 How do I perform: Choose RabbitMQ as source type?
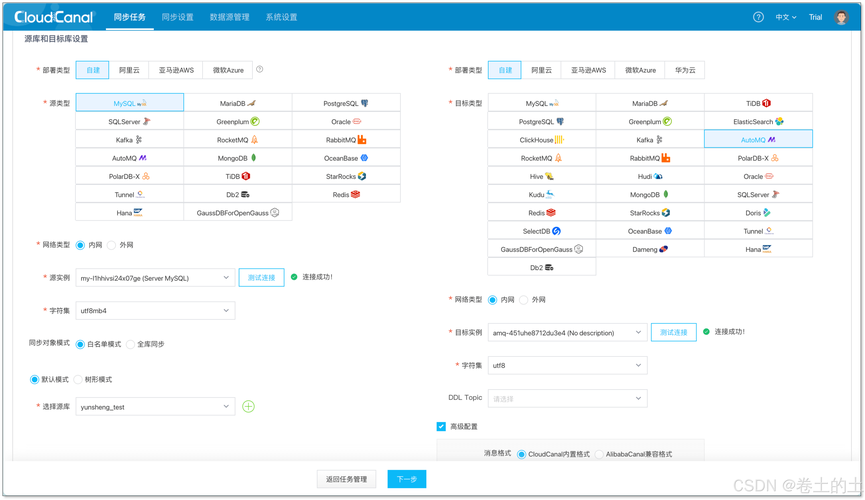click(346, 140)
